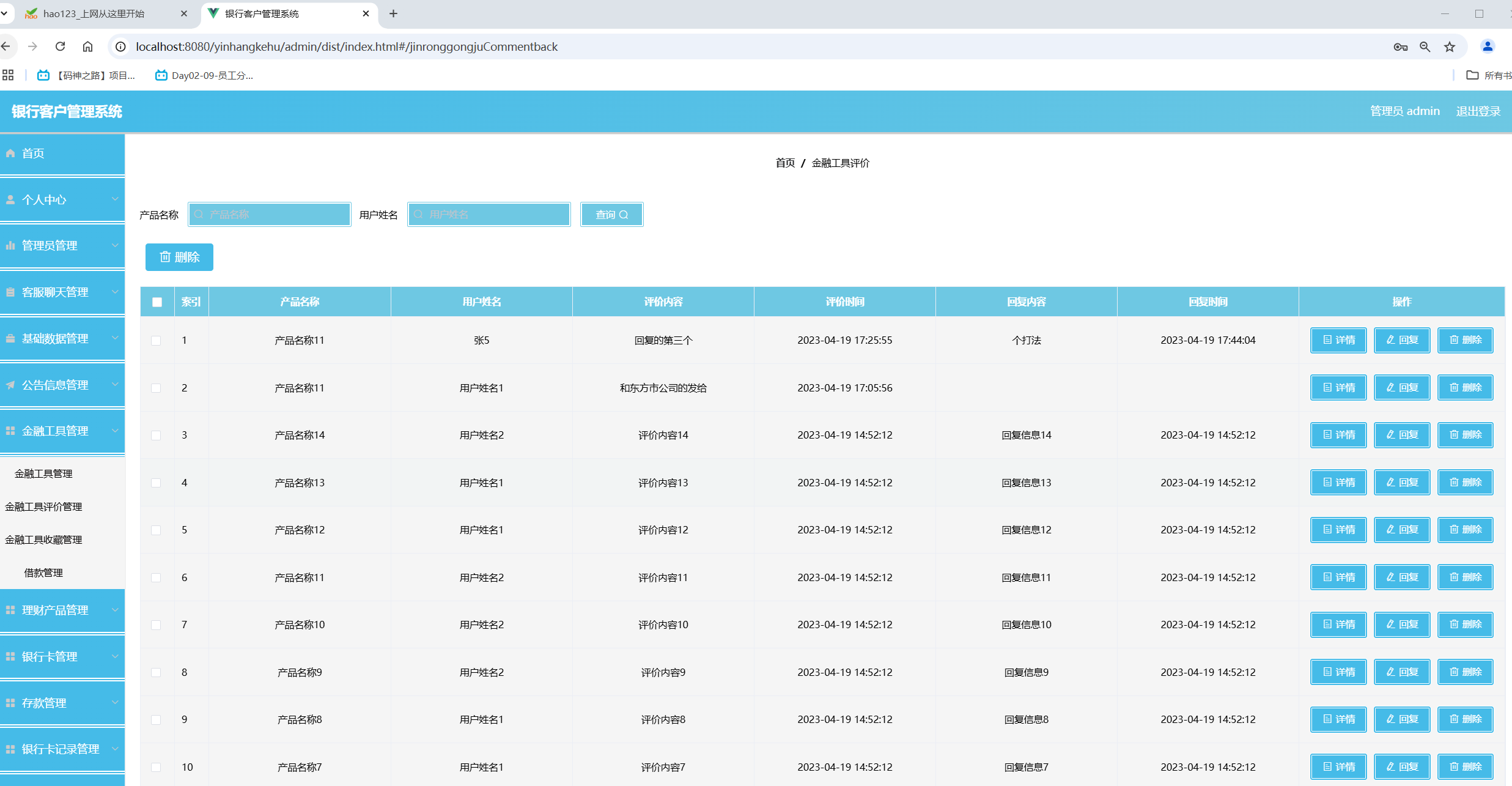This screenshot has height=786, width=1512.
Task: Toggle the select-all checkbox in table header
Action: pyautogui.click(x=157, y=302)
